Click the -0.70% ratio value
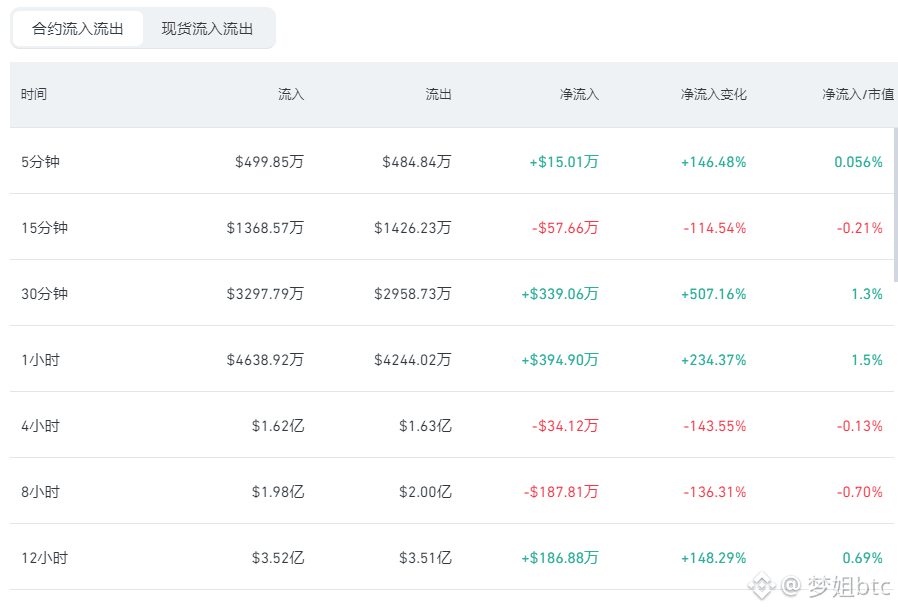Image resolution: width=898 pixels, height=612 pixels. point(860,492)
